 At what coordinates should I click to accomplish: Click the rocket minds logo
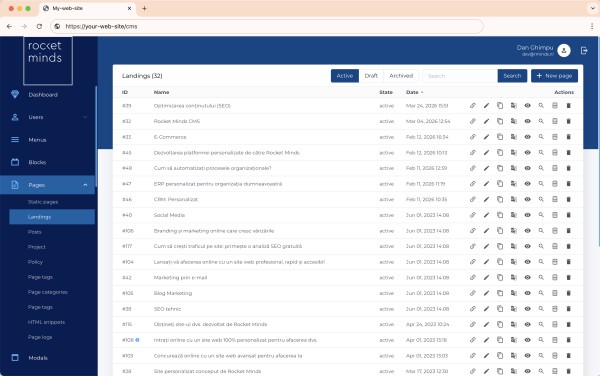tap(48, 60)
